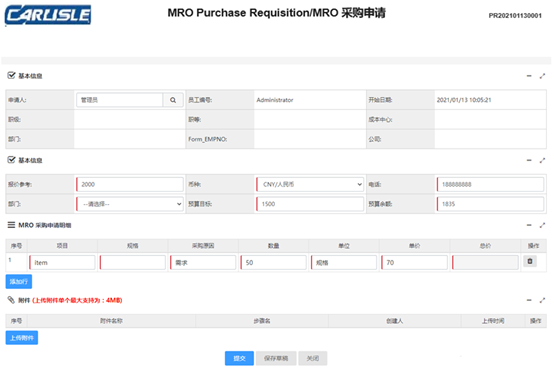Open the 部门 department dropdown showing --请选择--
Image resolution: width=554 pixels, height=374 pixels.
coord(130,204)
